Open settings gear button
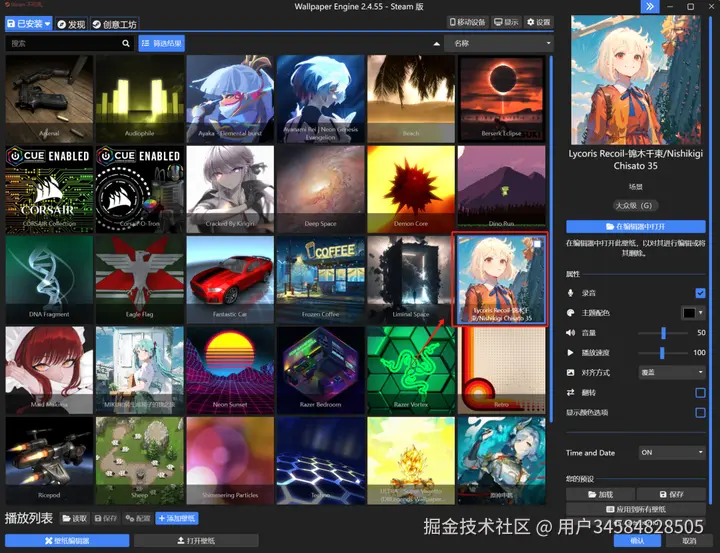Viewport: 720px width, 553px height. [x=538, y=22]
